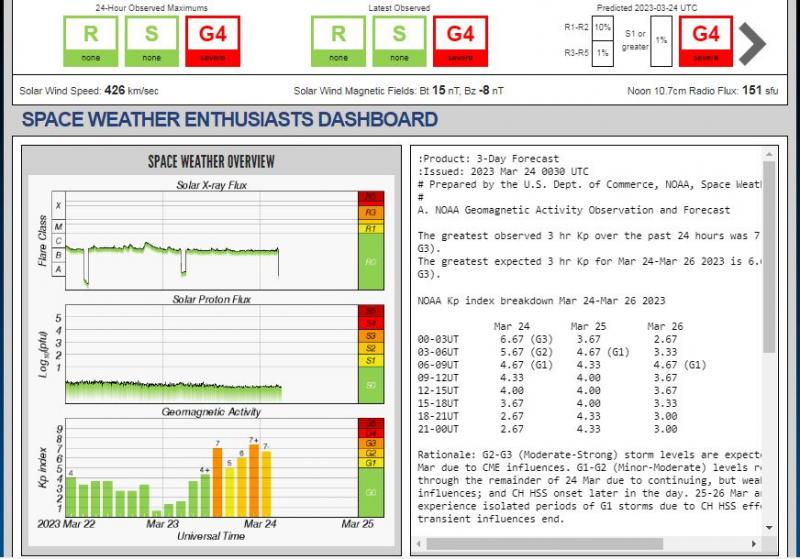Click the Space Weather Enthusiasts Dashboard heading
Image resolution: width=800 pixels, height=559 pixels.
coord(230,120)
